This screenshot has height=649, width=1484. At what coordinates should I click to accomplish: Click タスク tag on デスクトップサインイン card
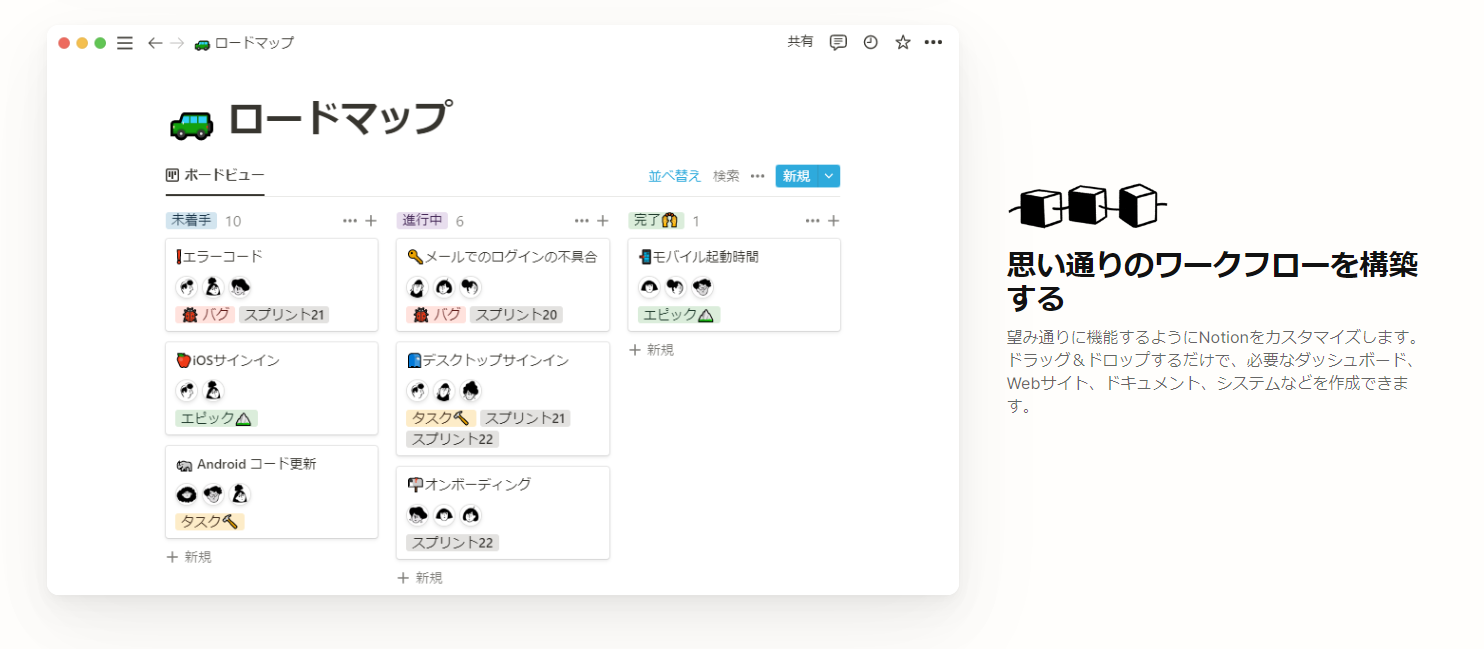(441, 418)
